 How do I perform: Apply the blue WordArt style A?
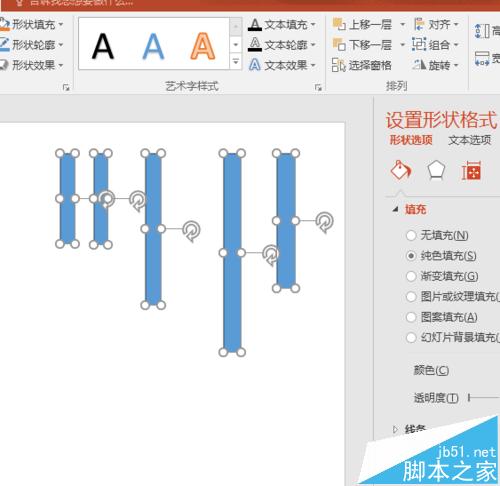click(153, 46)
